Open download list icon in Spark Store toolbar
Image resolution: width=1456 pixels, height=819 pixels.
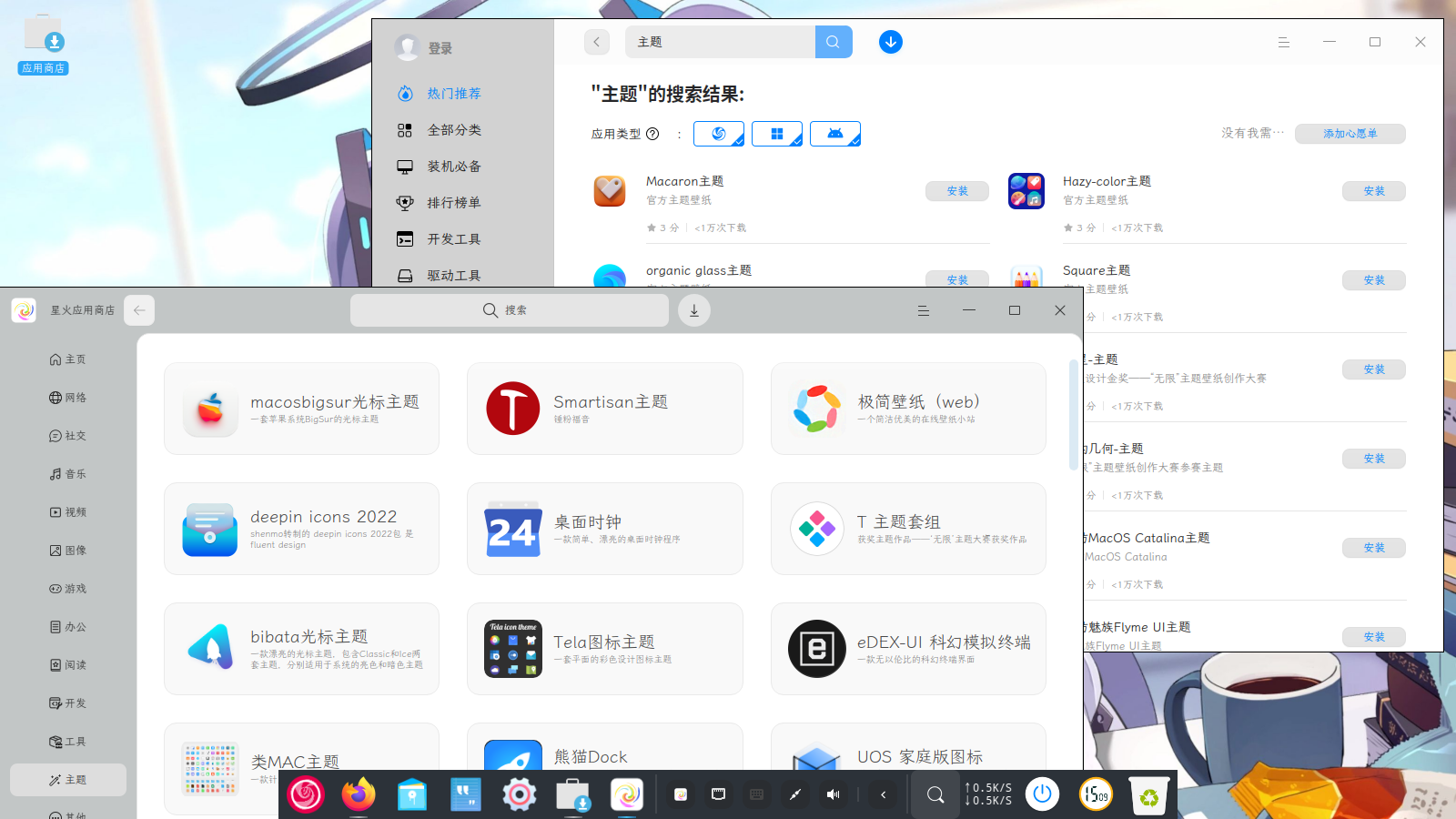tap(694, 310)
